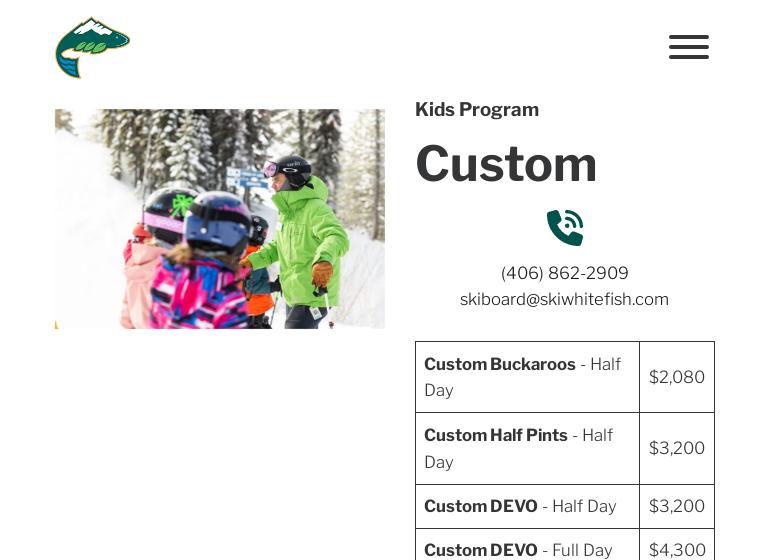The image size is (770, 560).
Task: Click the green phone call icon
Action: (x=565, y=227)
